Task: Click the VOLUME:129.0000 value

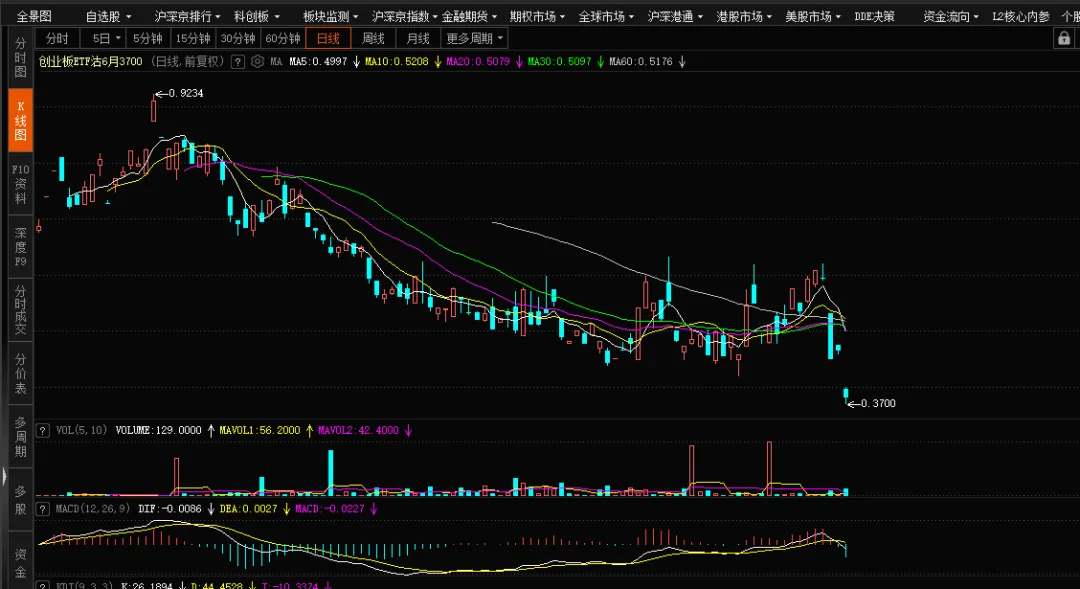Action: coord(158,431)
